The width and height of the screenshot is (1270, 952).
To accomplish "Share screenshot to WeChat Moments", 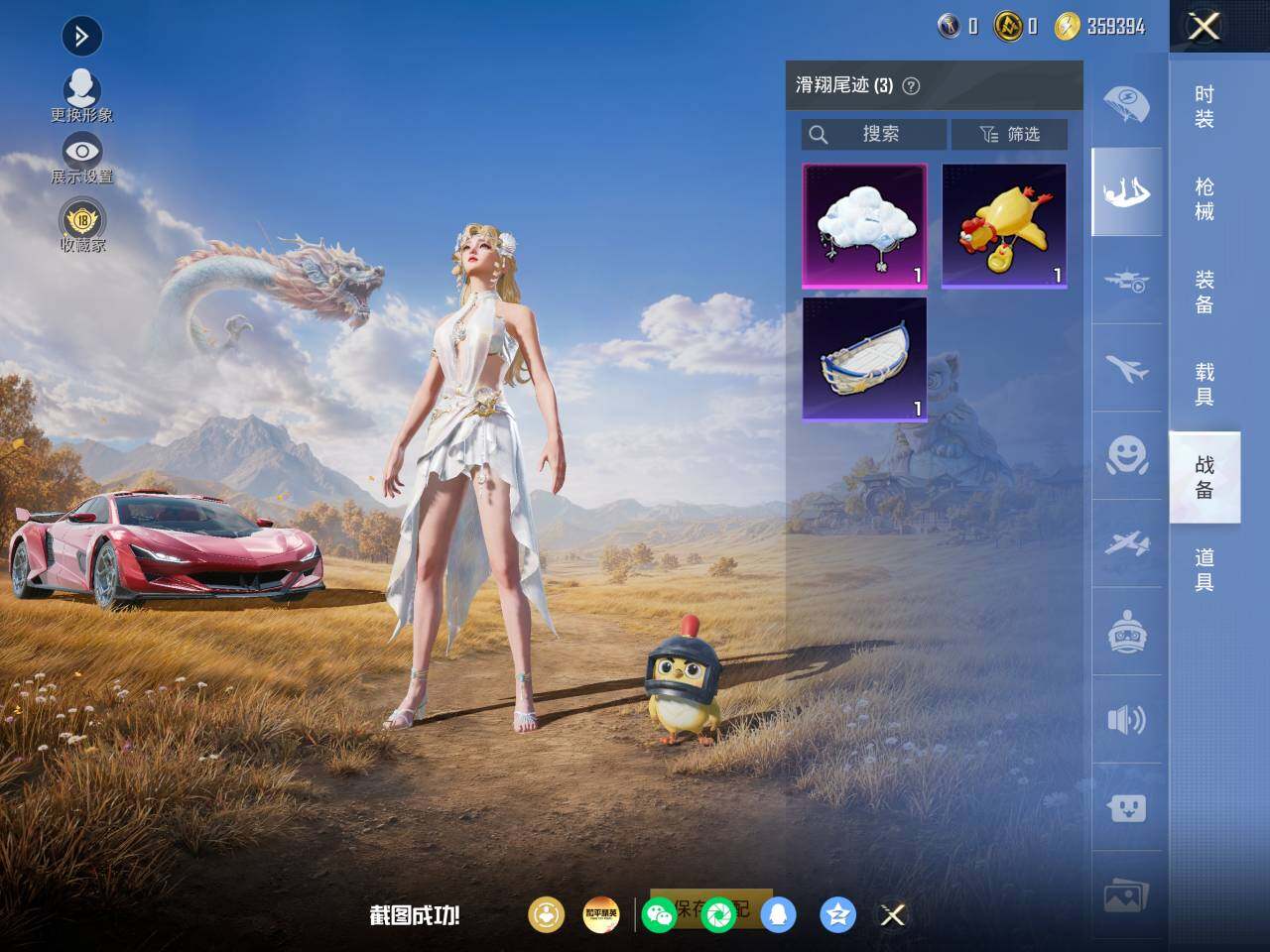I will click(718, 914).
